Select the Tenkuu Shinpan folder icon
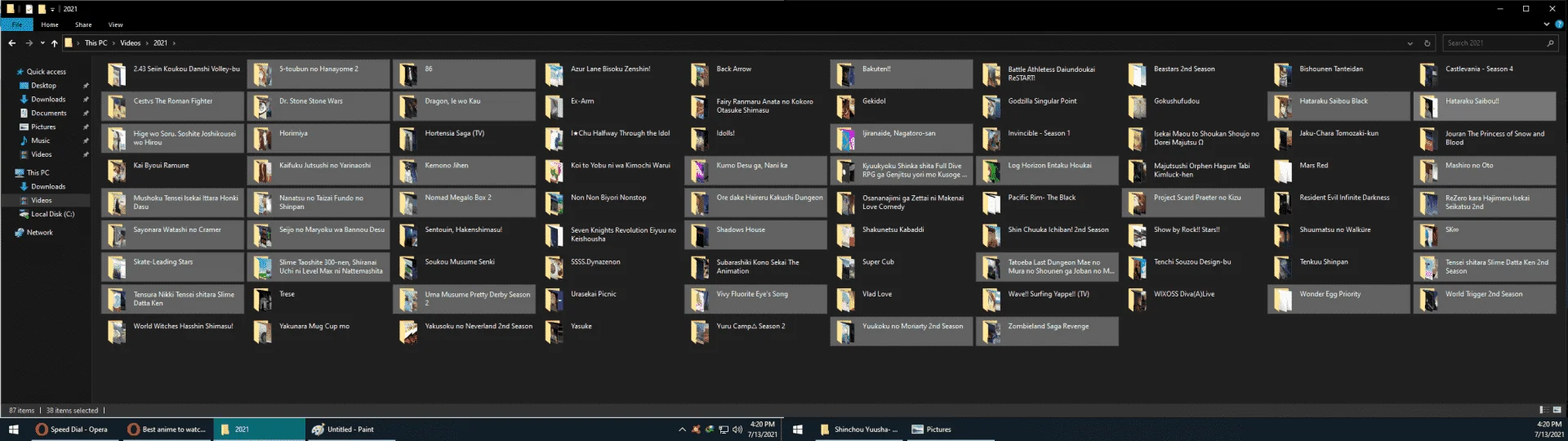The height and width of the screenshot is (441, 1568). (x=1282, y=268)
